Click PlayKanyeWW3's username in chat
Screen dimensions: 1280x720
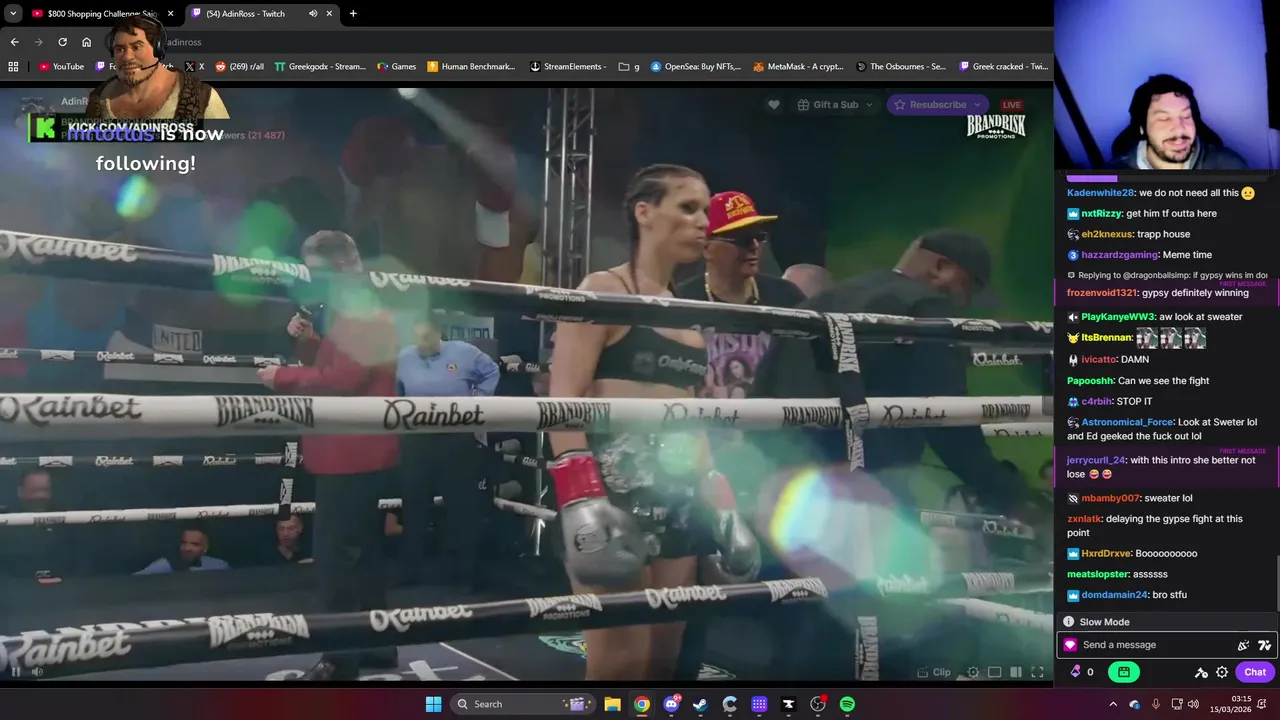1118,317
